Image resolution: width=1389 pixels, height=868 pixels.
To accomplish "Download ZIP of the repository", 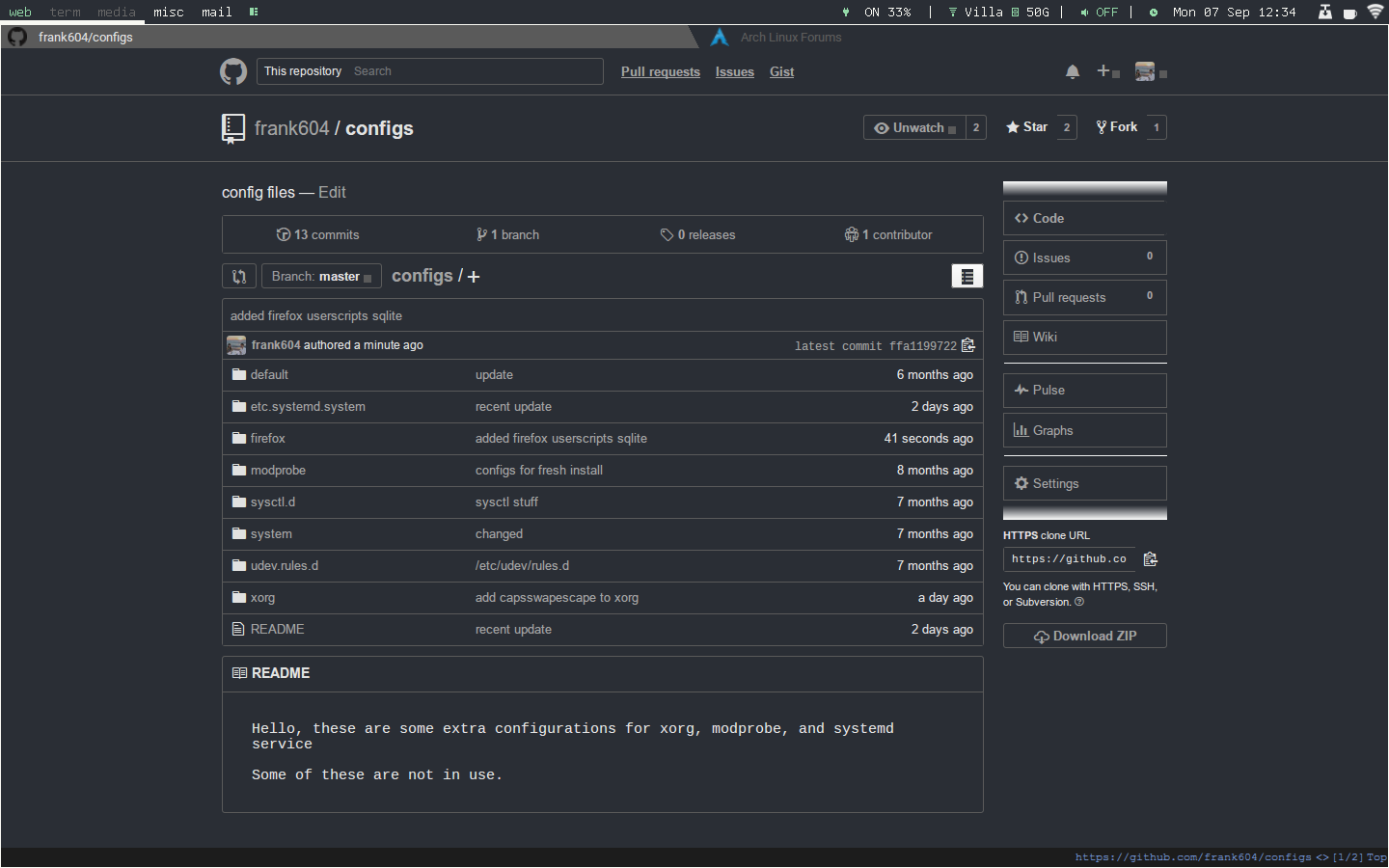I will tap(1085, 636).
